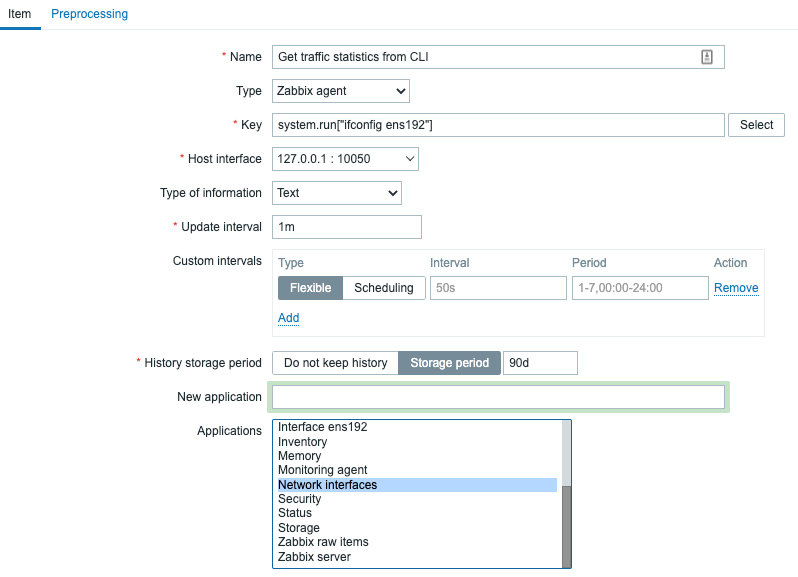Switch to the Item tab

pos(19,14)
